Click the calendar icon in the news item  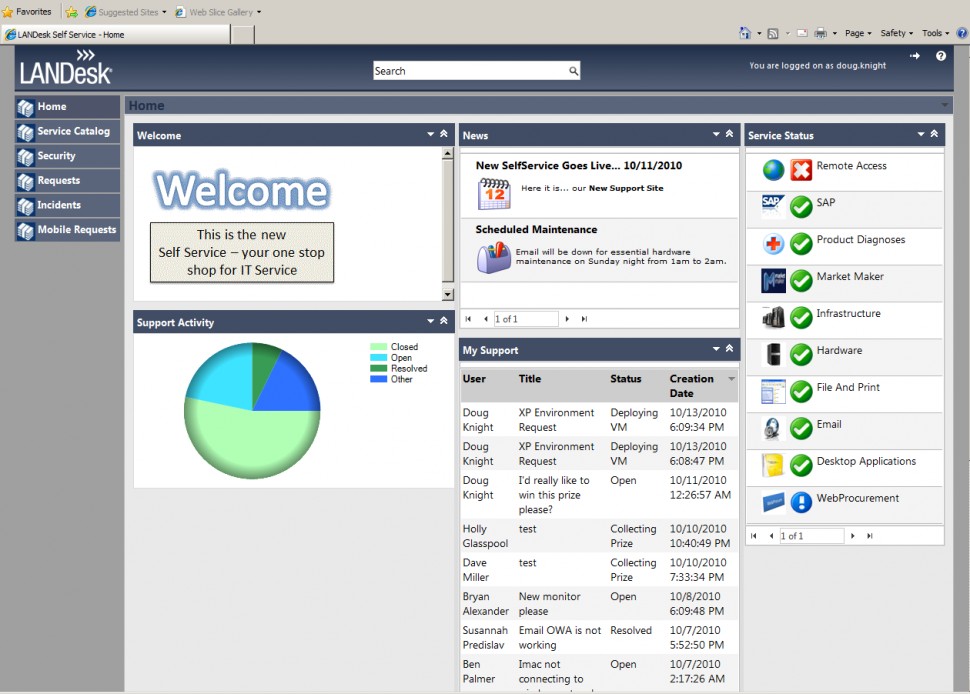494,194
